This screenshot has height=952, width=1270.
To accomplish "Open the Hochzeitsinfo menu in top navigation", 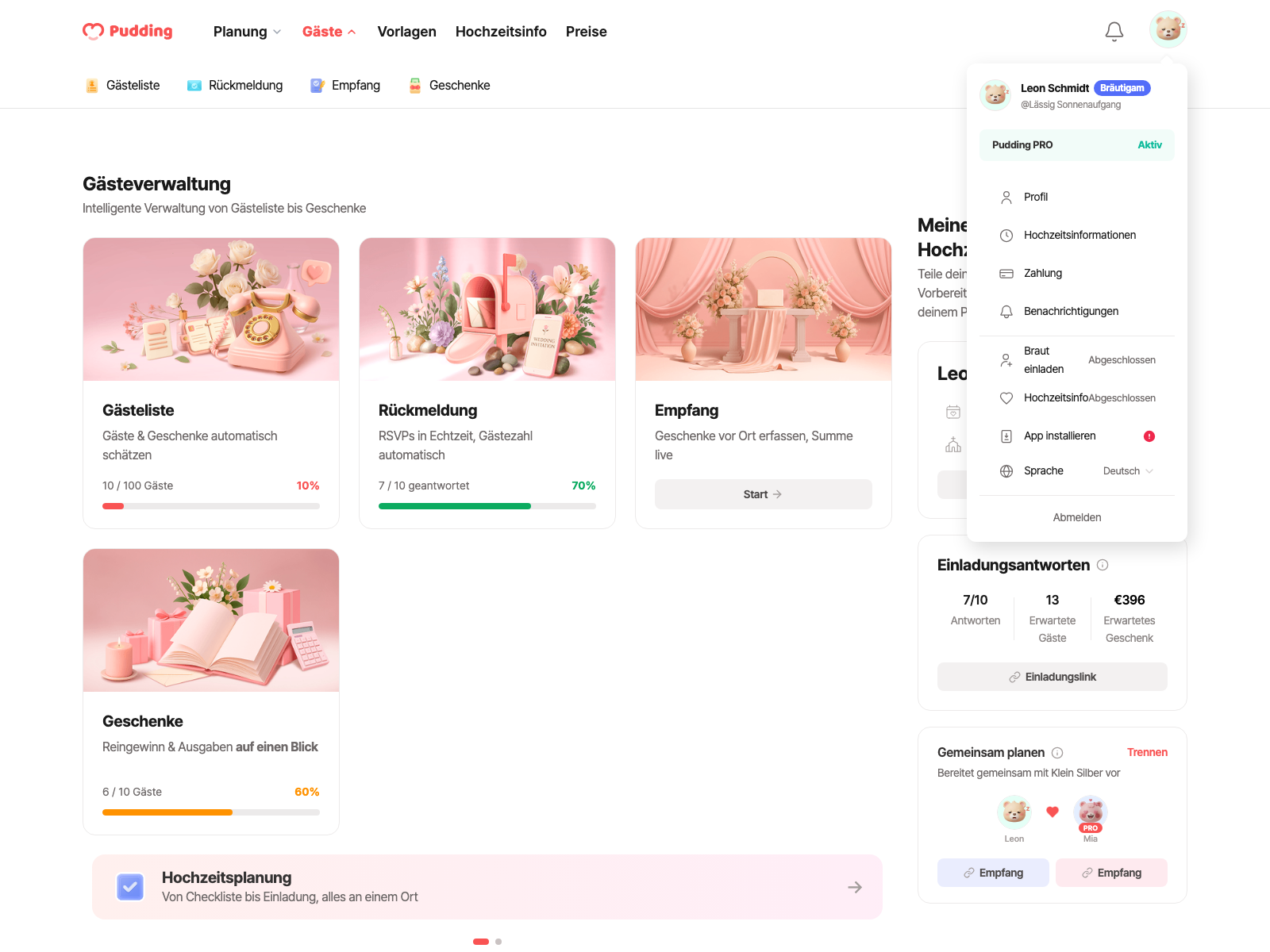I will coord(501,32).
